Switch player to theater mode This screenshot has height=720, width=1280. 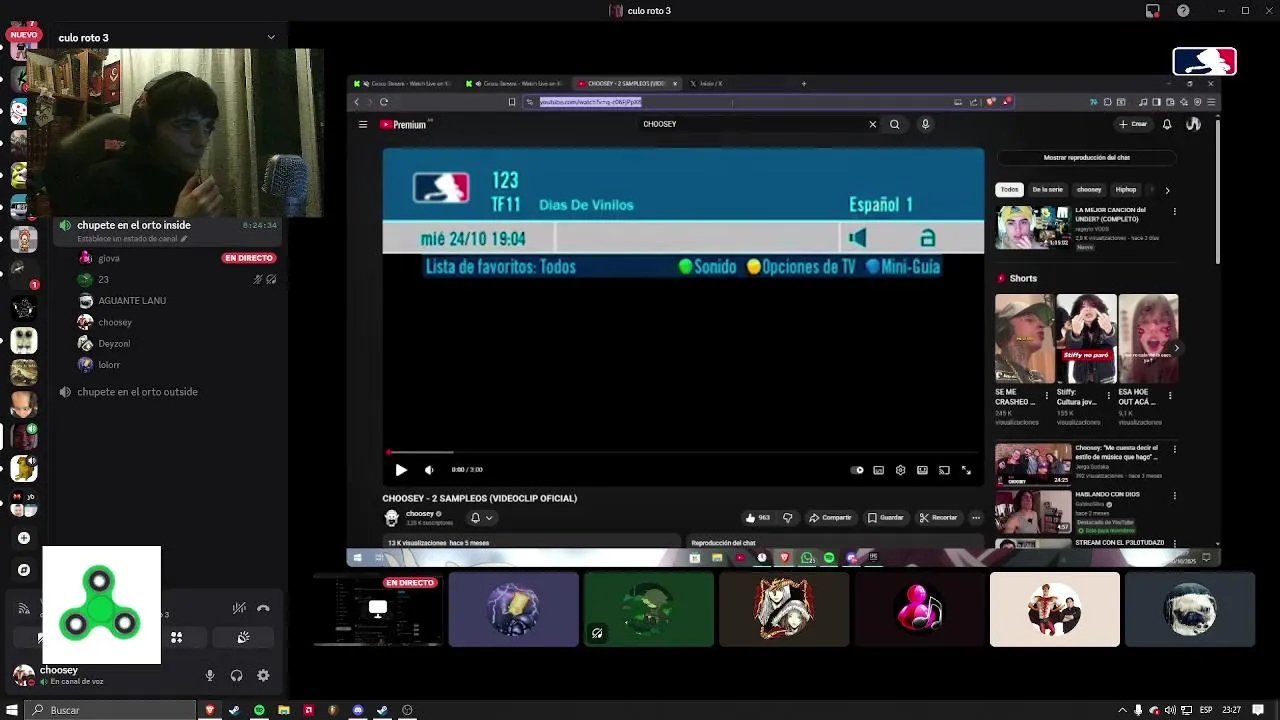coord(922,470)
